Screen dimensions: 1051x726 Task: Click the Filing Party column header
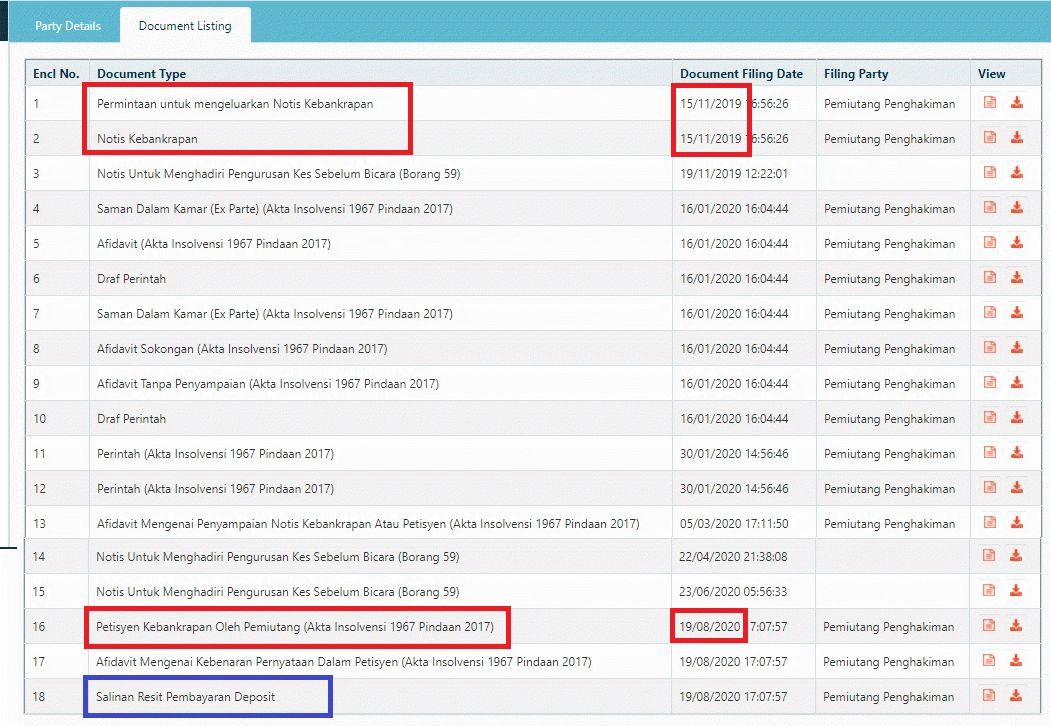tap(856, 74)
